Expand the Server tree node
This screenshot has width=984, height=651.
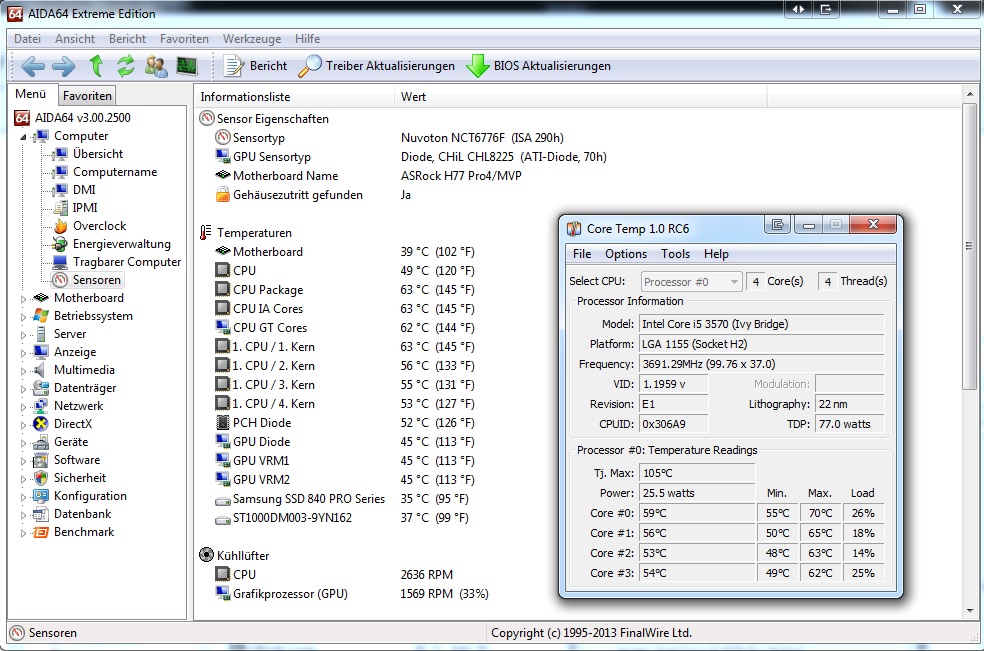[23, 335]
